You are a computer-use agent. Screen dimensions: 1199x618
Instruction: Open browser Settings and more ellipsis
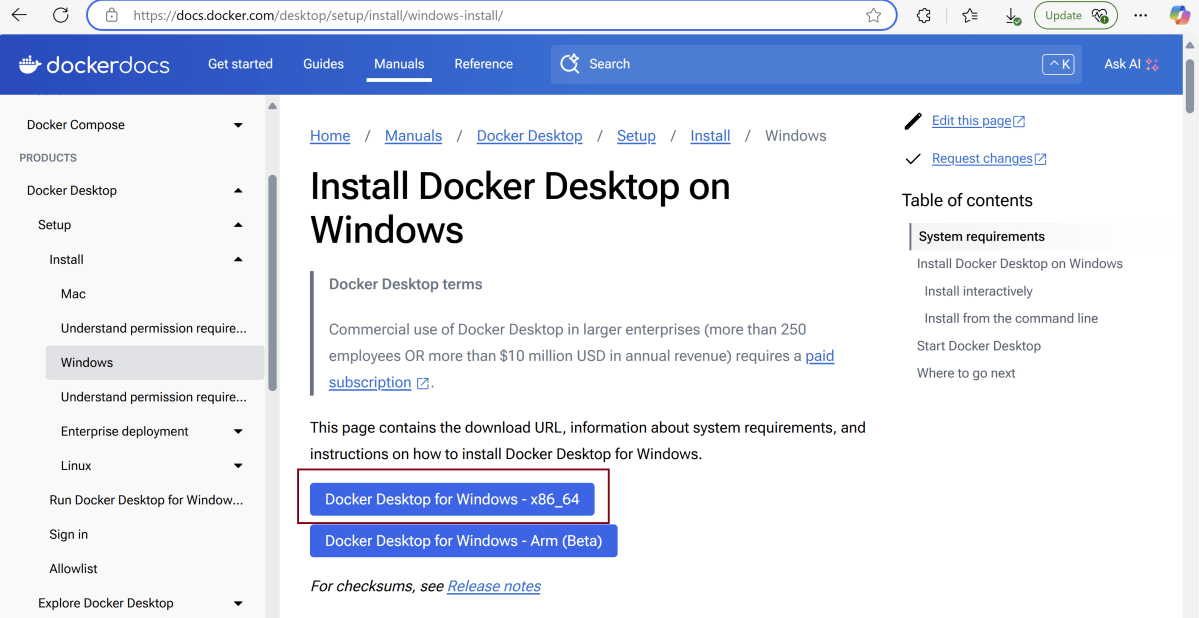click(1141, 15)
